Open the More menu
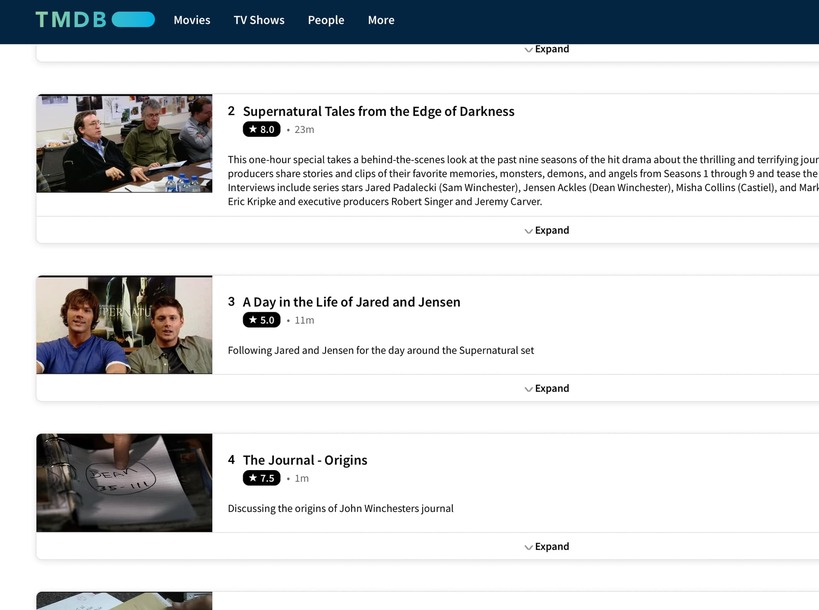The height and width of the screenshot is (610, 819). pos(381,20)
